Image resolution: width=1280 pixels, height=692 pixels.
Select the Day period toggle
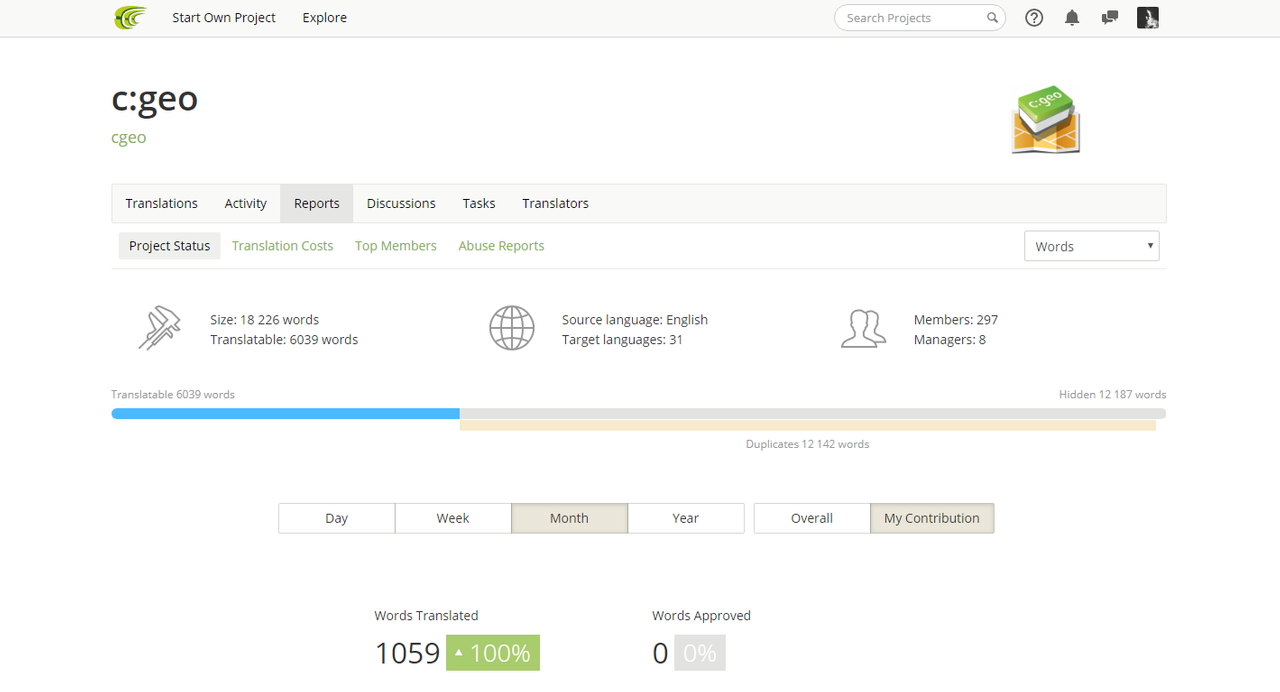337,518
